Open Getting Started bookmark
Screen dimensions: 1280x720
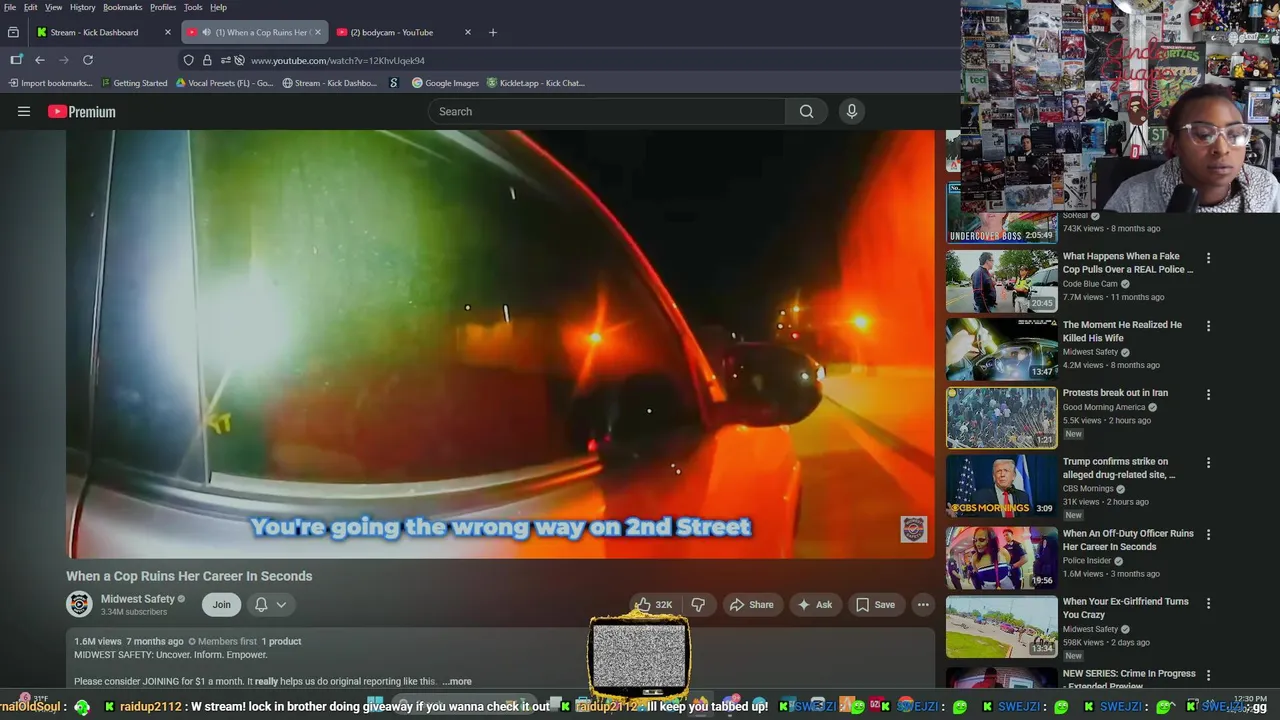pos(134,83)
